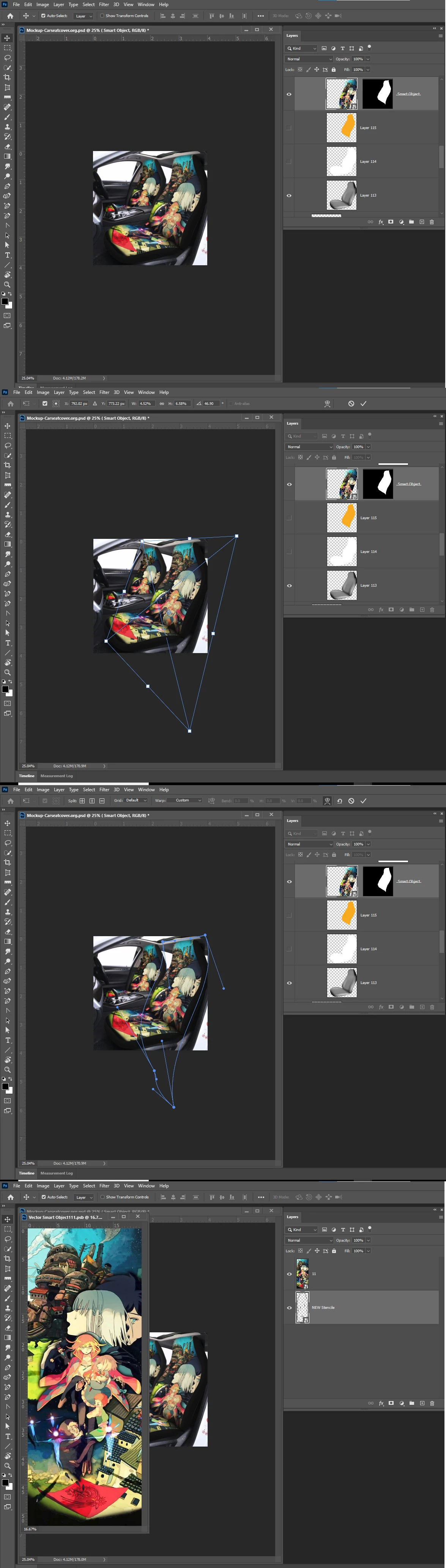Open the Window menu in the psb screenshot
This screenshot has height=1568, width=446.
[146, 1186]
